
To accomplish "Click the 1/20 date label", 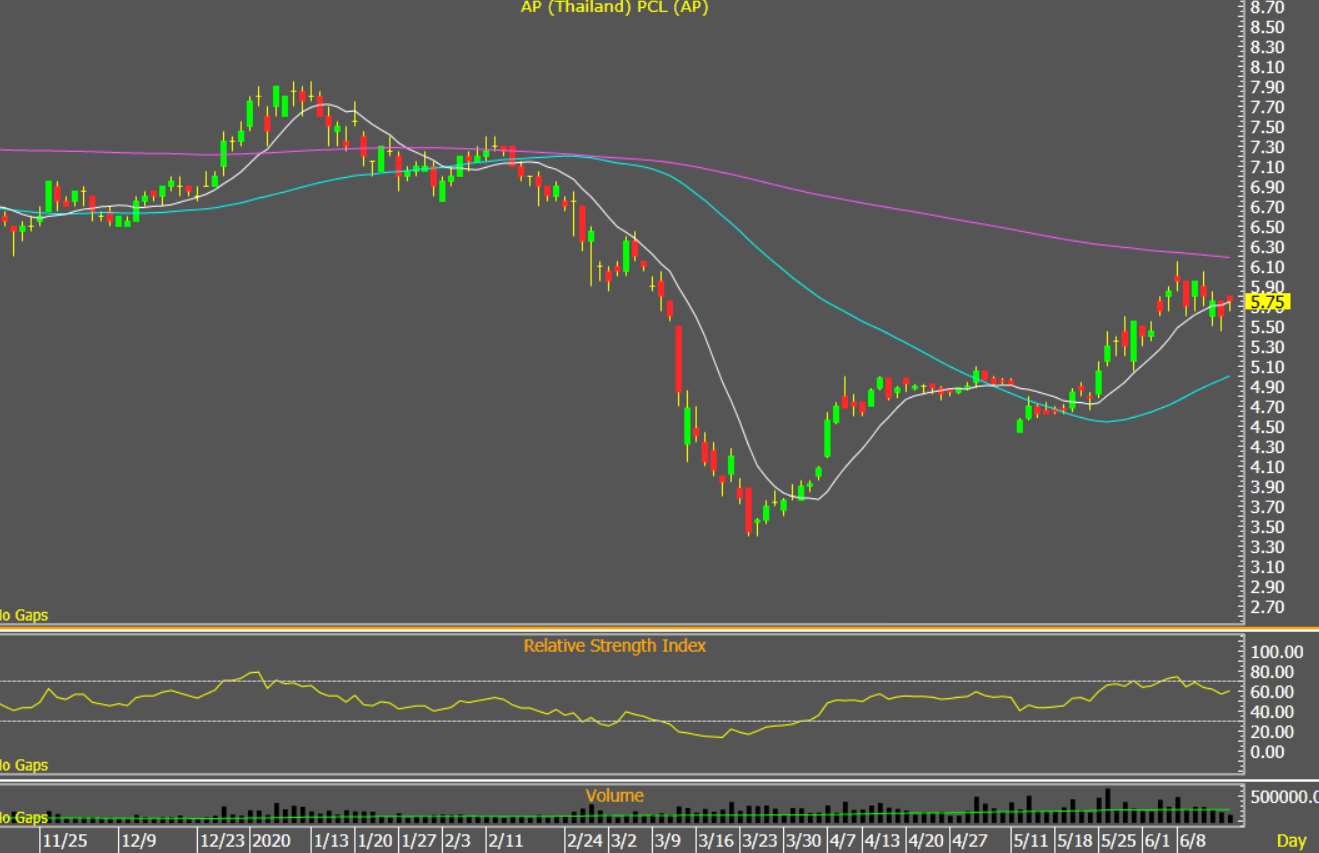I will tap(376, 840).
